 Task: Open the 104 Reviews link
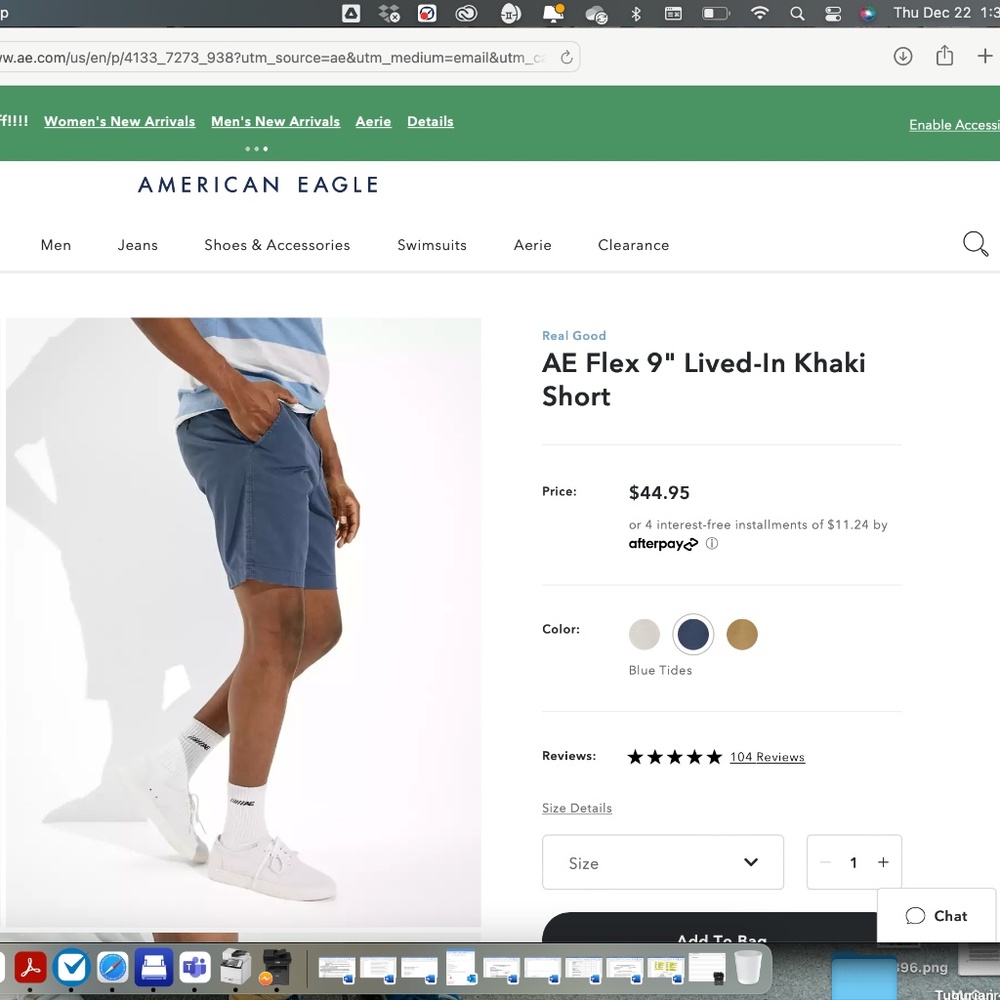point(767,757)
